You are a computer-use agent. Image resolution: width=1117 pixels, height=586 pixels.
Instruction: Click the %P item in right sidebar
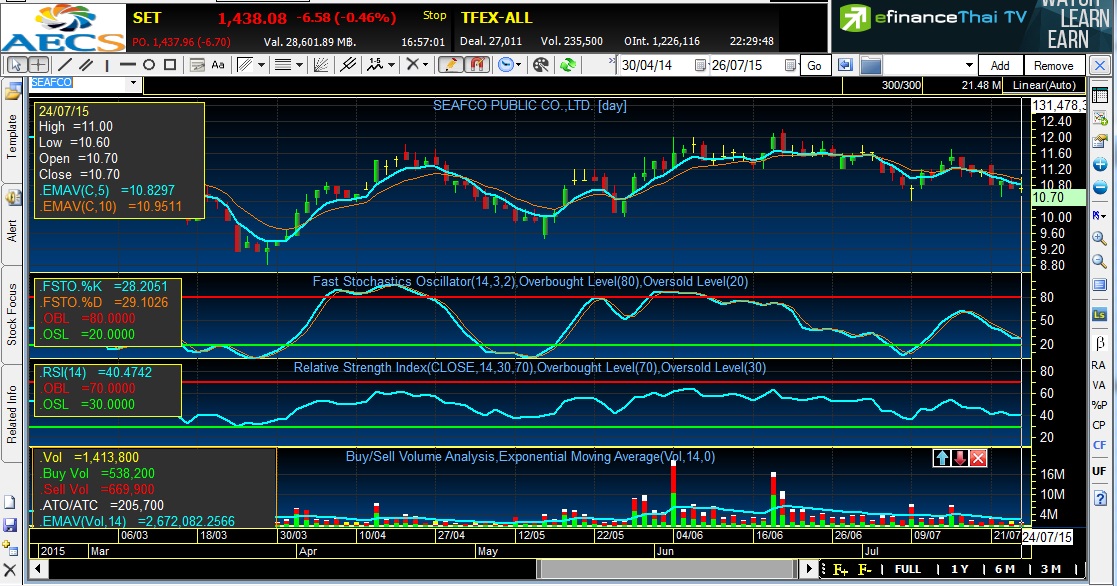click(1098, 405)
